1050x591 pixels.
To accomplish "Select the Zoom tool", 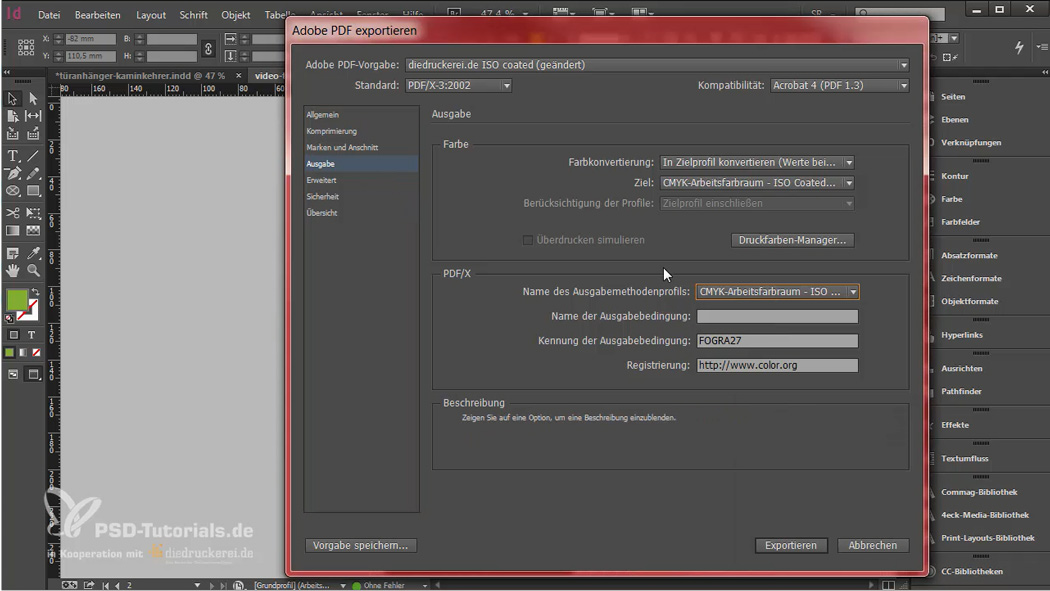I will [33, 270].
